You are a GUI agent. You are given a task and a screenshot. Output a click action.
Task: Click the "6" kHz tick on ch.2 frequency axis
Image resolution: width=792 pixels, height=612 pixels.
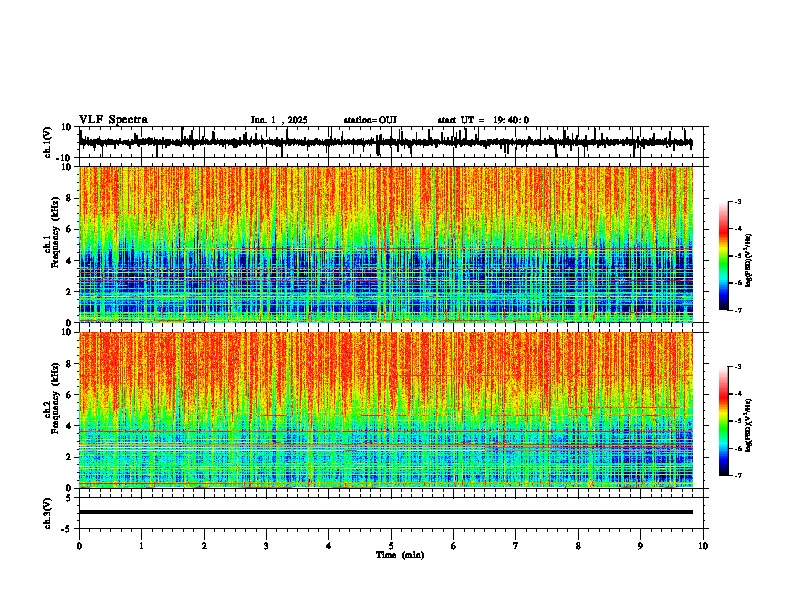pos(70,395)
